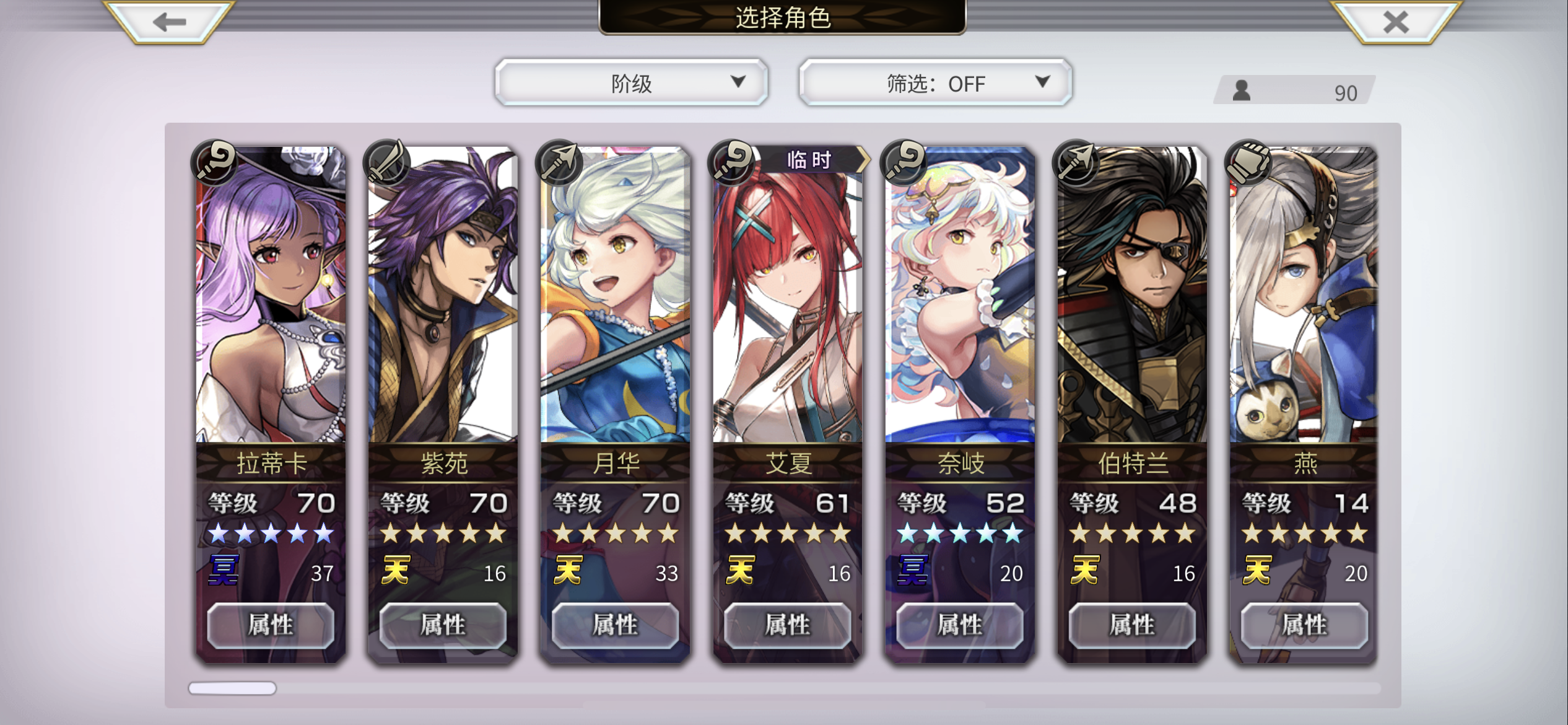1568x725 pixels.
Task: Close the 选择角色 screen with X
Action: 1396,22
